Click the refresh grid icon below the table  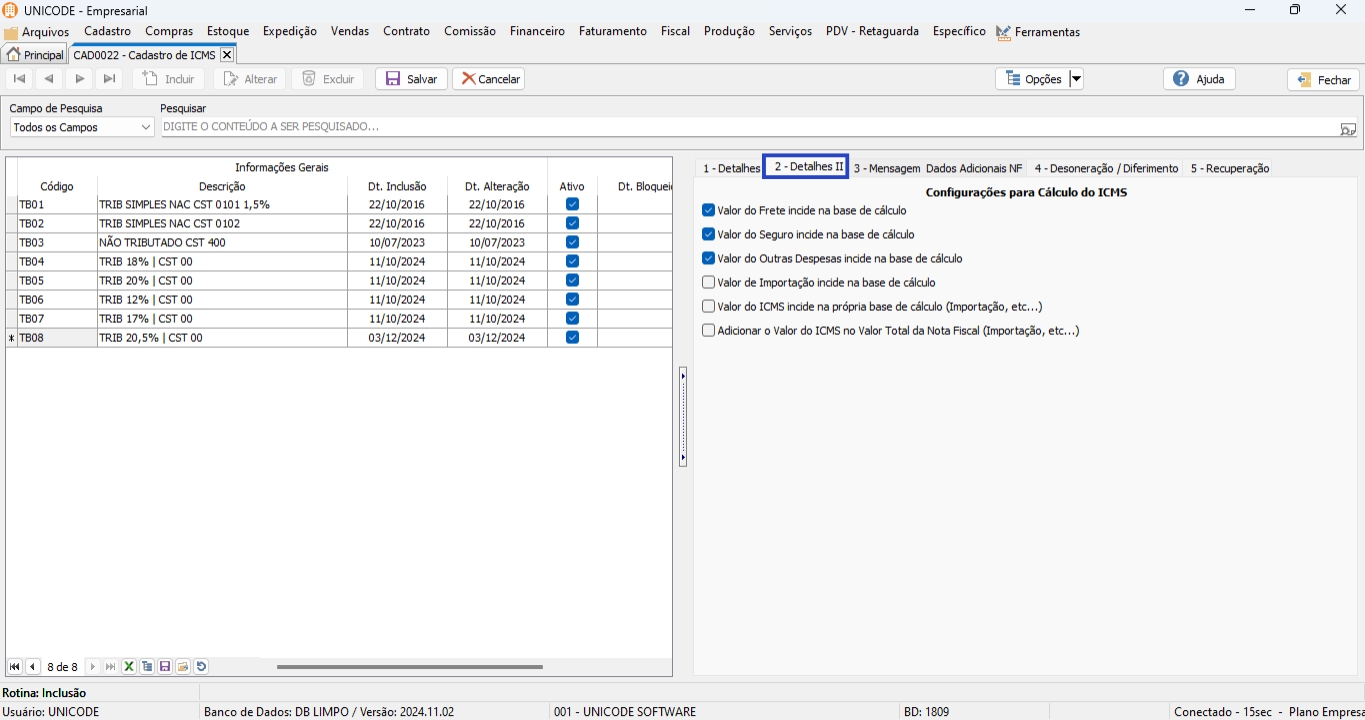pos(201,667)
